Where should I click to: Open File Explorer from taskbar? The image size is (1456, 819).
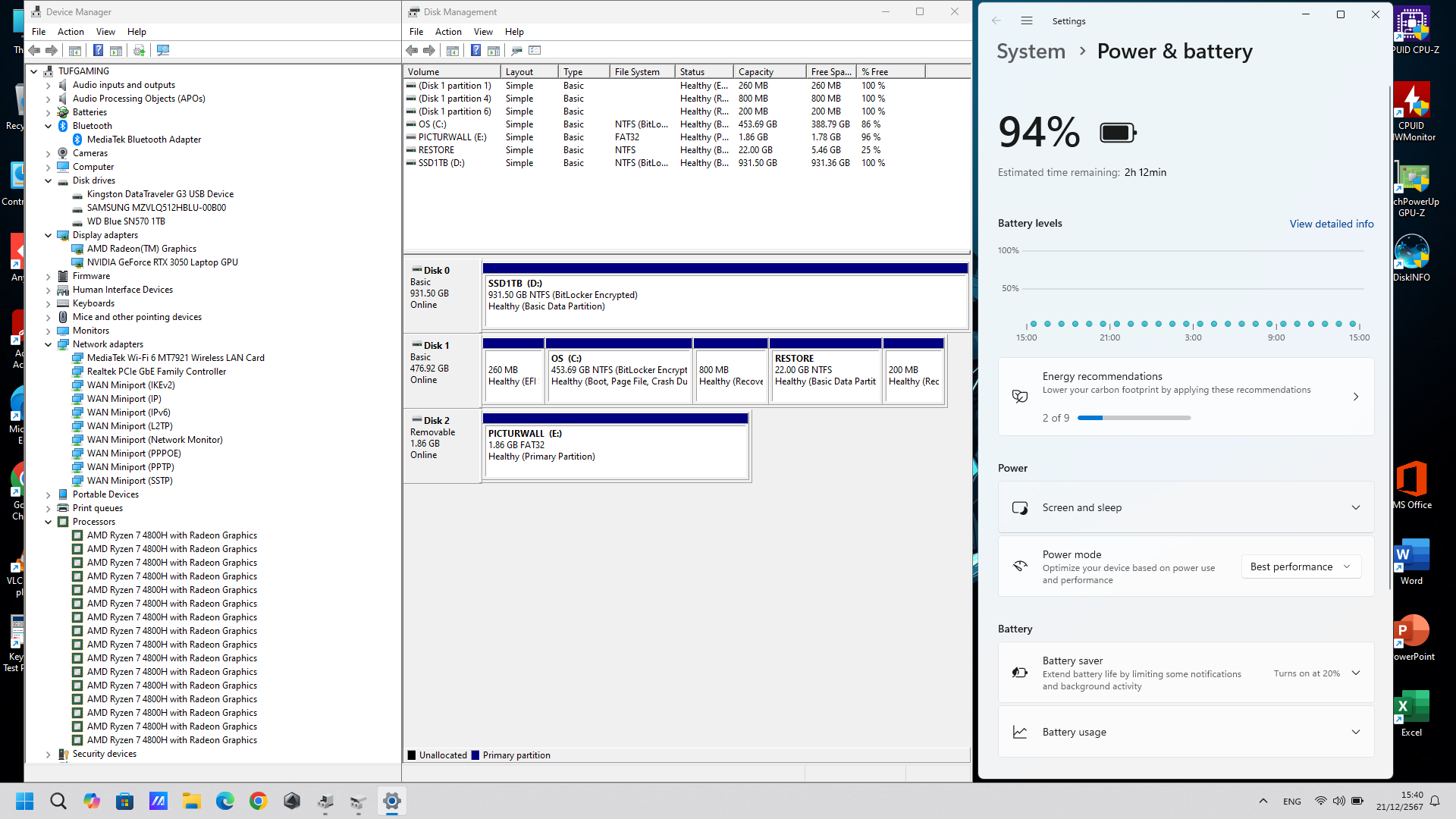192,801
